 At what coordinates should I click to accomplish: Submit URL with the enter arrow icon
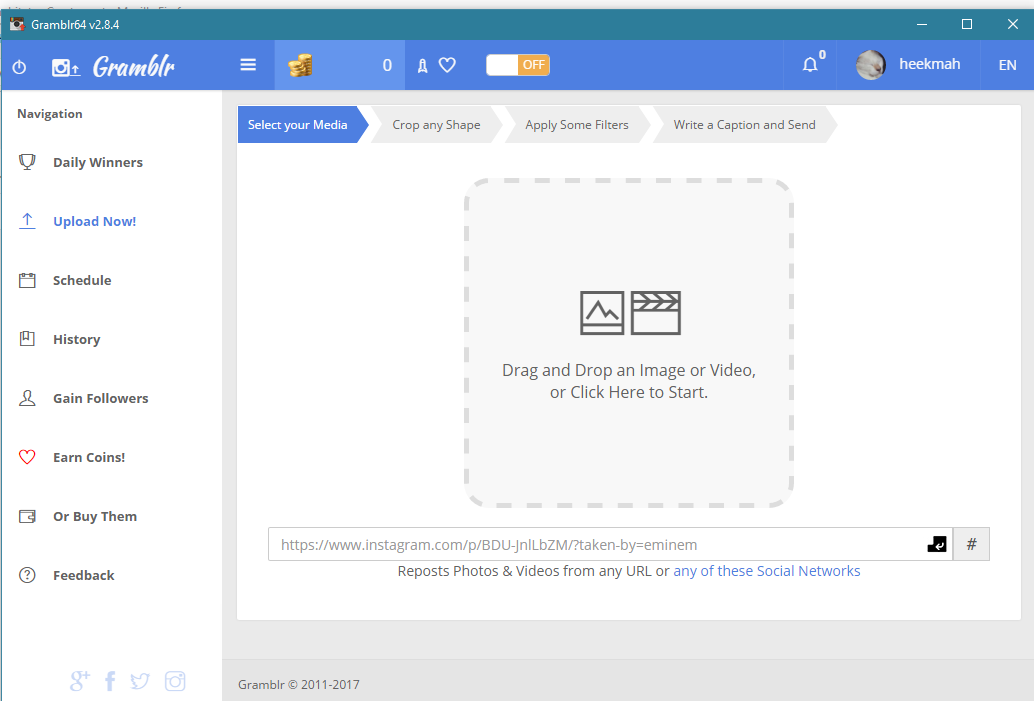point(936,544)
